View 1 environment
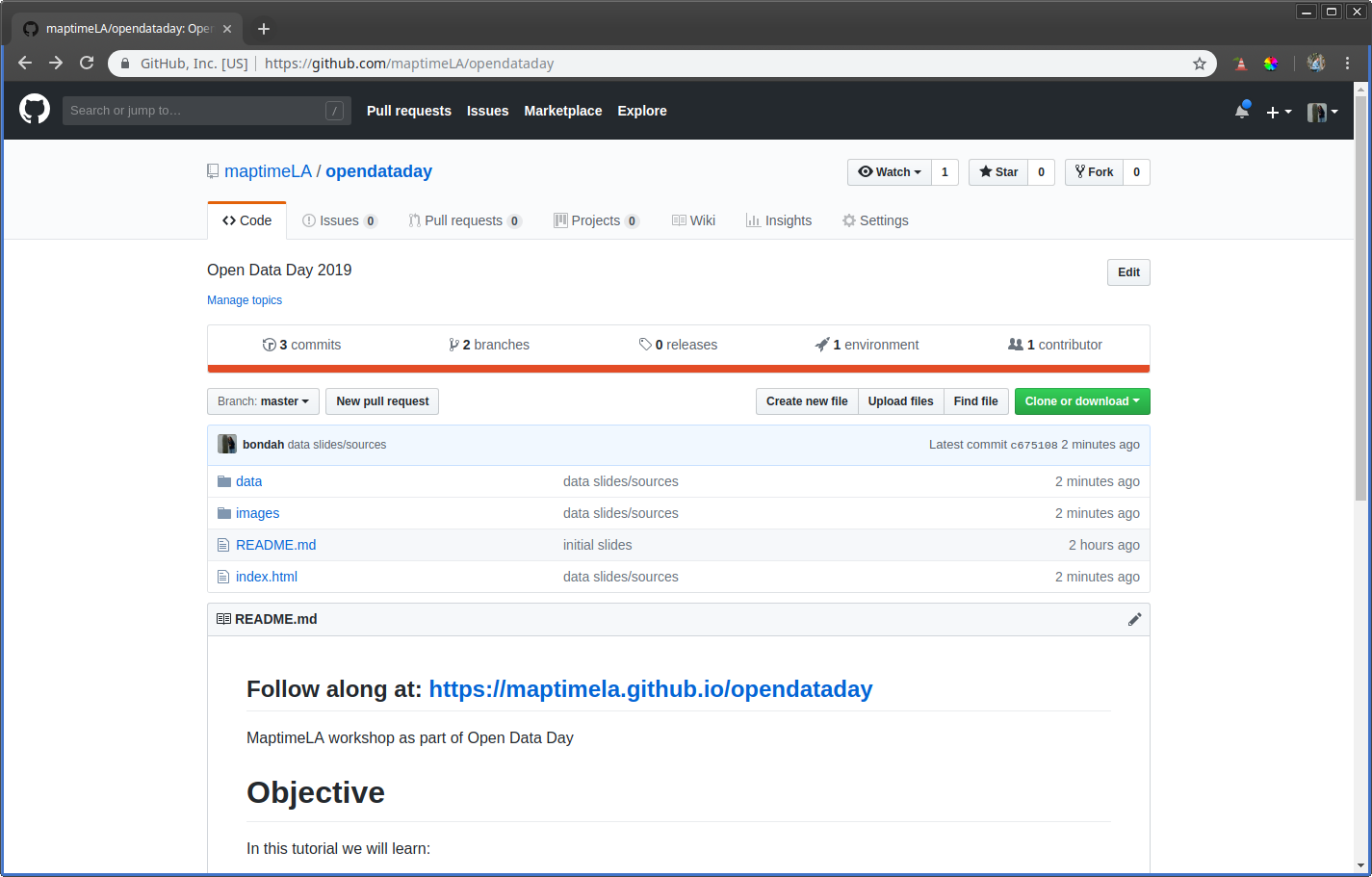This screenshot has width=1372, height=877. 867,345
